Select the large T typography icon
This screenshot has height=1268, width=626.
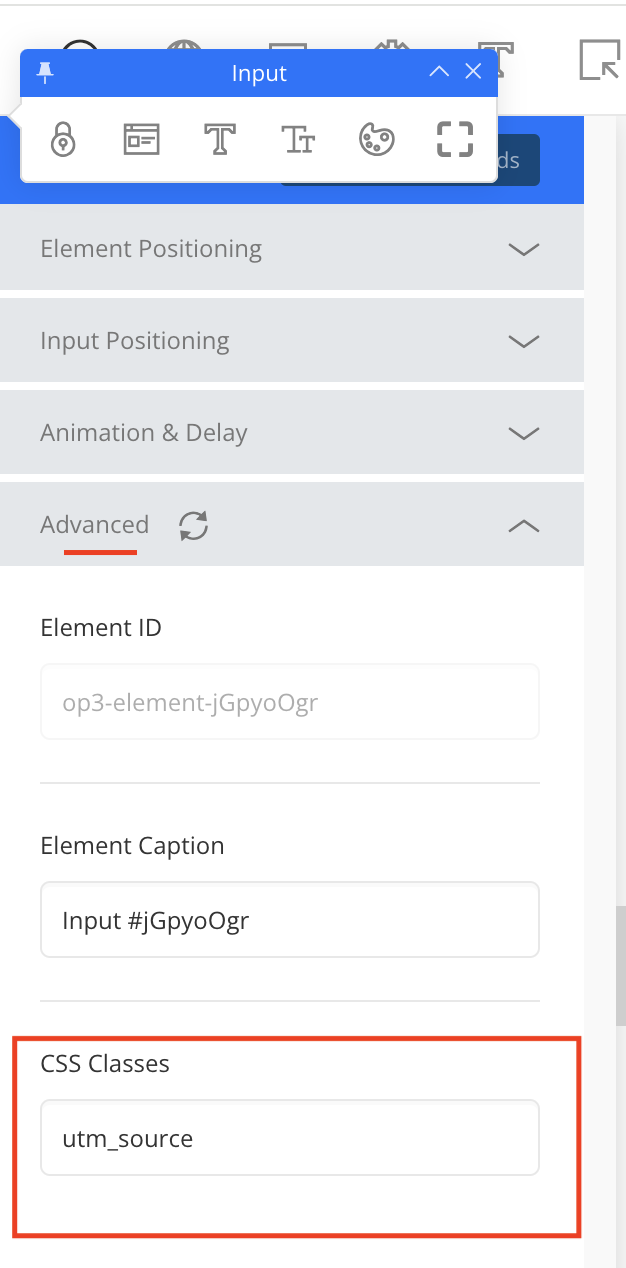219,140
